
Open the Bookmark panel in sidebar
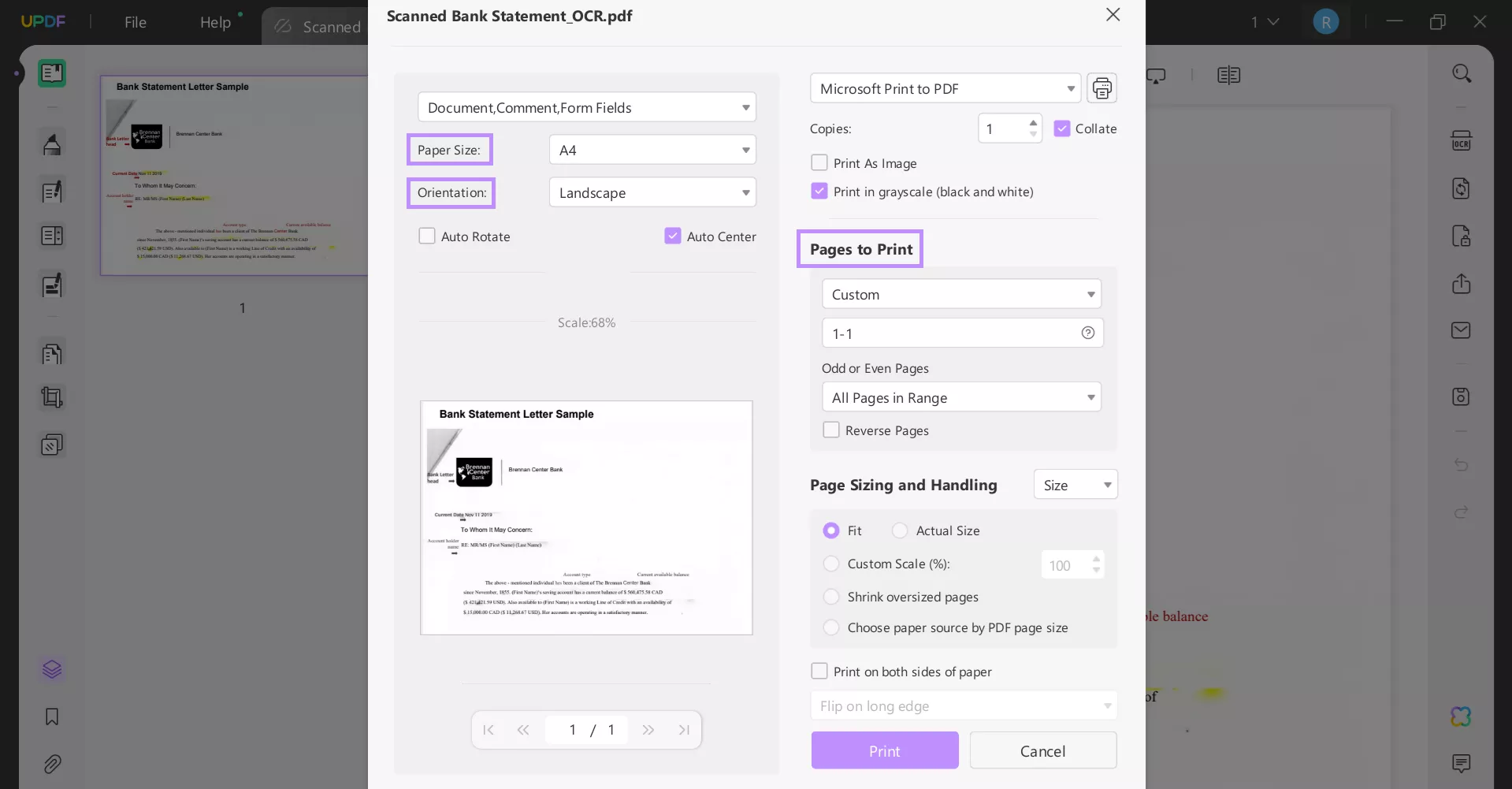52,716
